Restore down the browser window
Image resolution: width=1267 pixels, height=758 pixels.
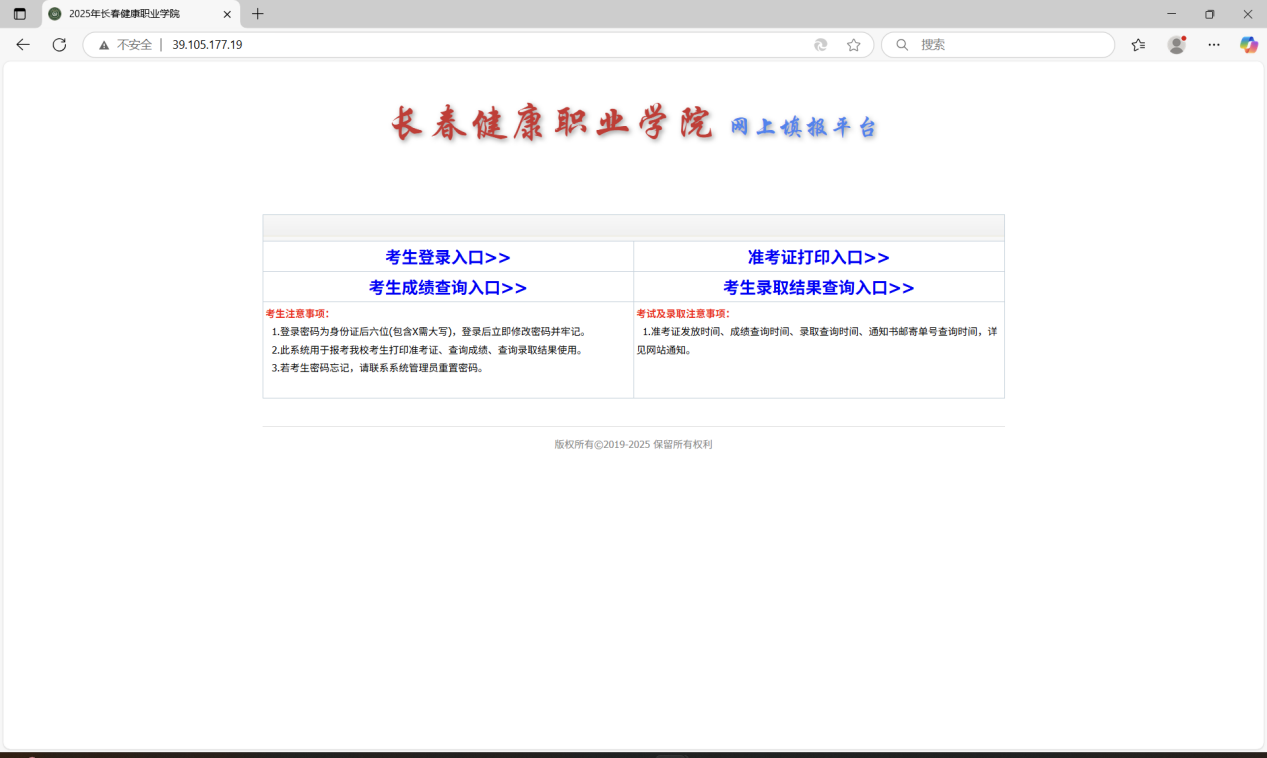tap(1210, 14)
